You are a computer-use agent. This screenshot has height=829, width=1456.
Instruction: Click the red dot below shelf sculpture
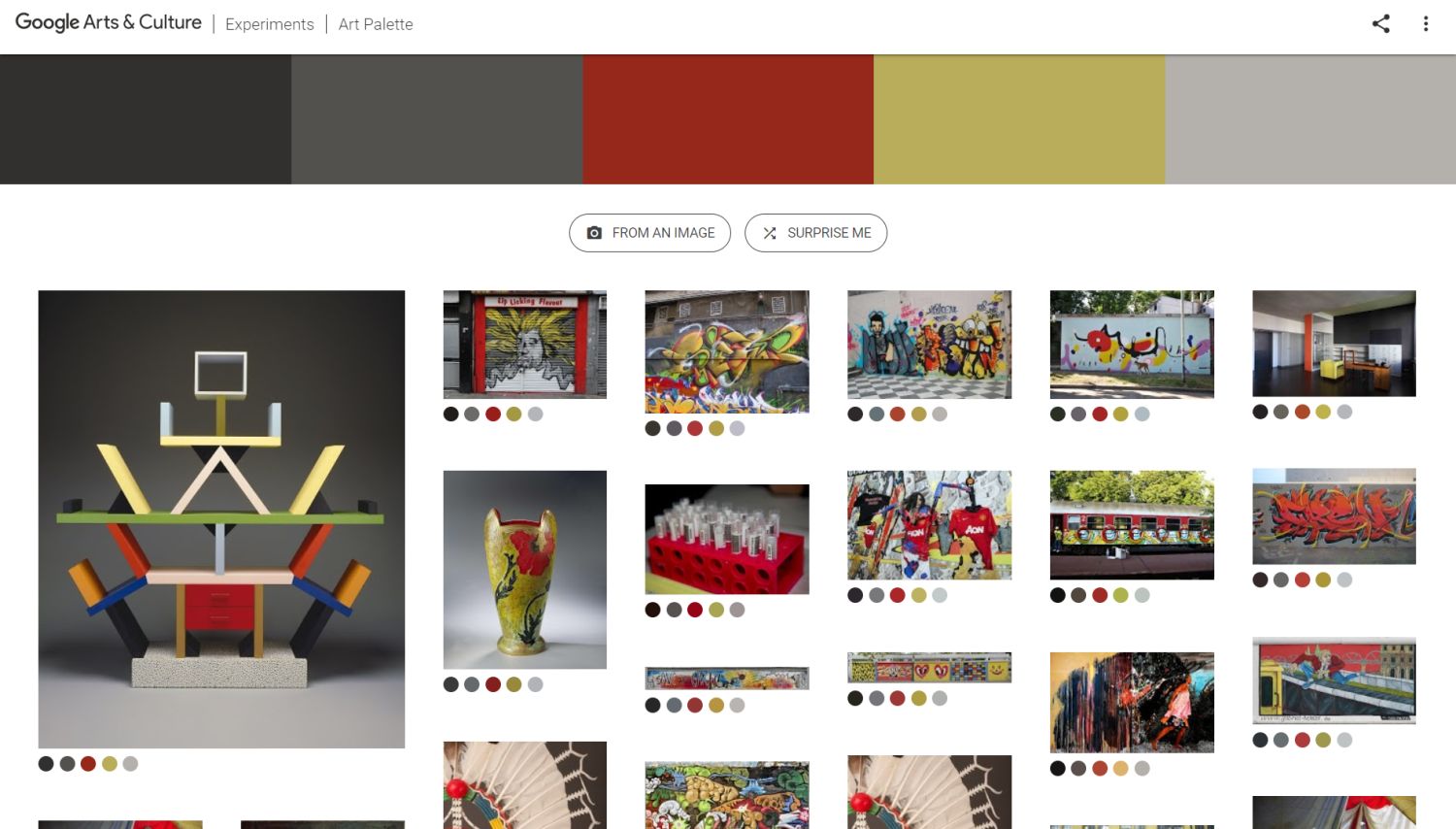click(88, 764)
